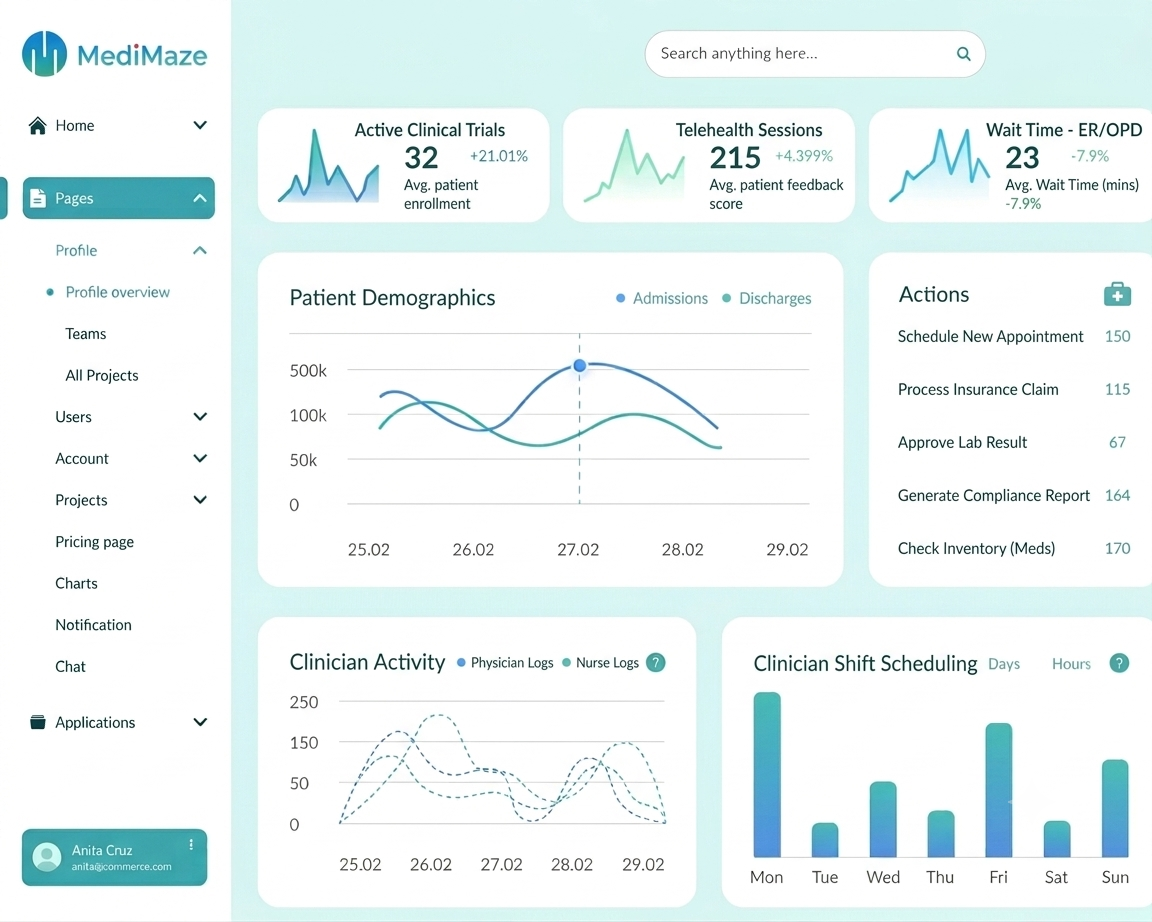Click the Home house icon
Image resolution: width=1152 pixels, height=922 pixels.
point(37,126)
